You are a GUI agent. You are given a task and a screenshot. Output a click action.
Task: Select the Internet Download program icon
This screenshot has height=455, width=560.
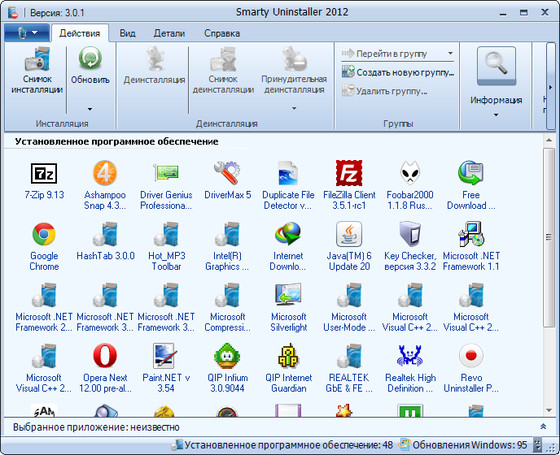coord(288,234)
